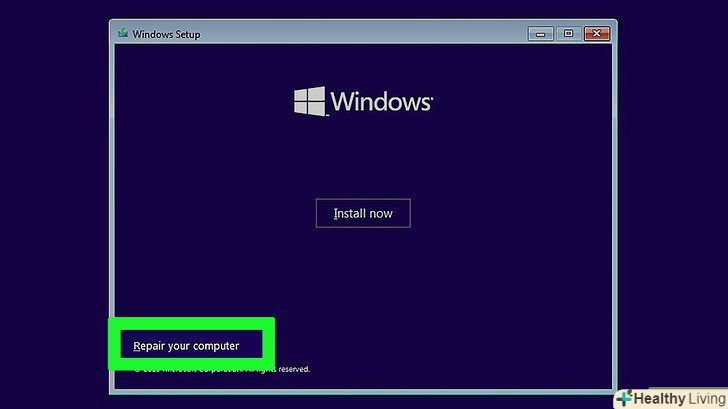Image resolution: width=728 pixels, height=409 pixels.
Task: Close the Windows Setup window
Action: pyautogui.click(x=597, y=33)
